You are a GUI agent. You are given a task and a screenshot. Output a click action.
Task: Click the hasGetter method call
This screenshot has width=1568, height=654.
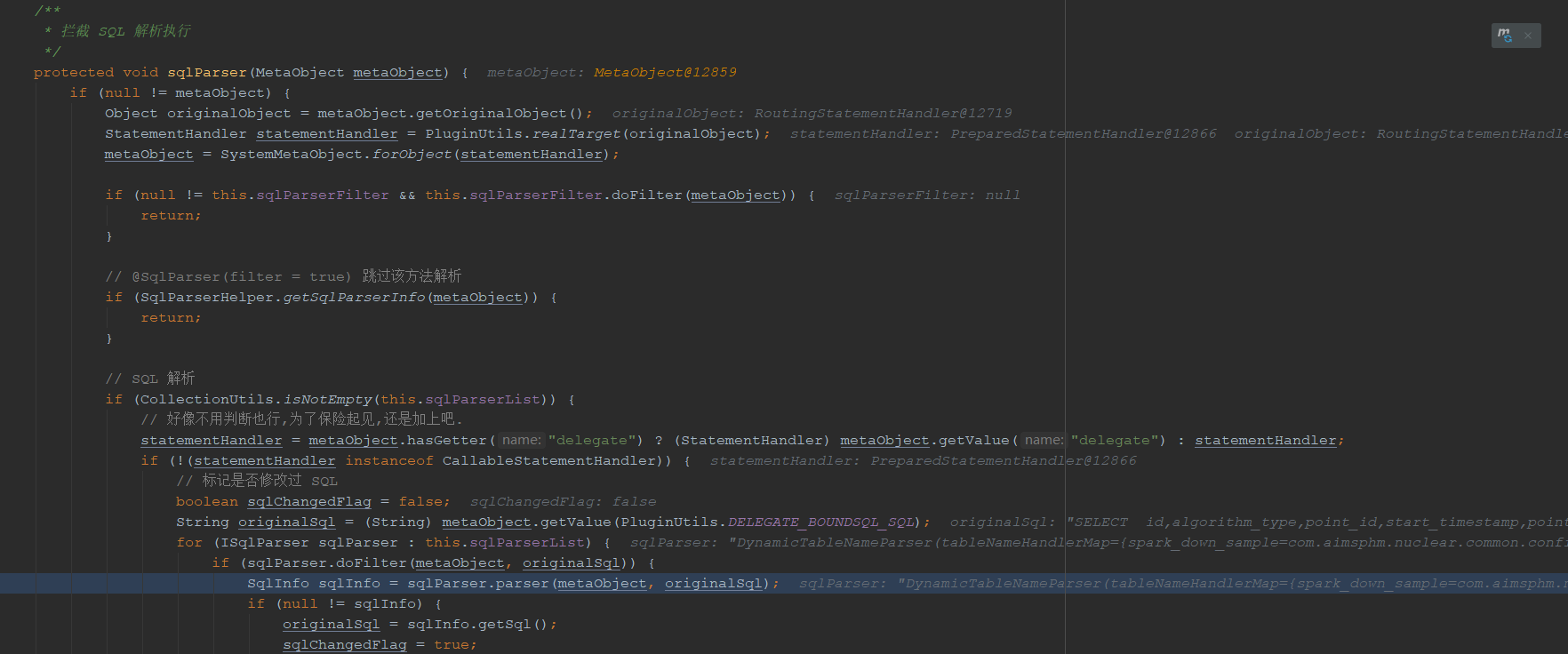(x=447, y=441)
